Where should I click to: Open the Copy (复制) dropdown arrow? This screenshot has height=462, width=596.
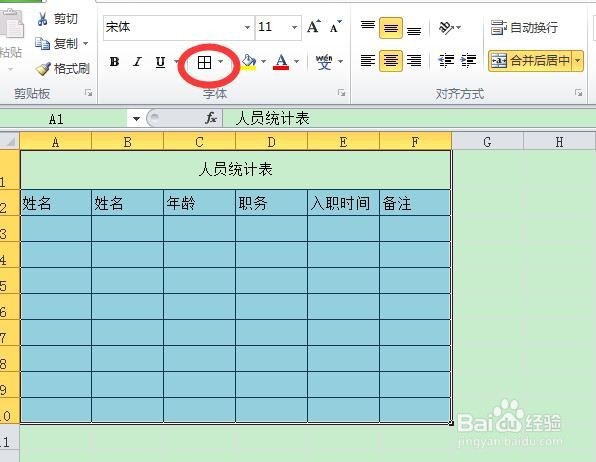tap(86, 43)
